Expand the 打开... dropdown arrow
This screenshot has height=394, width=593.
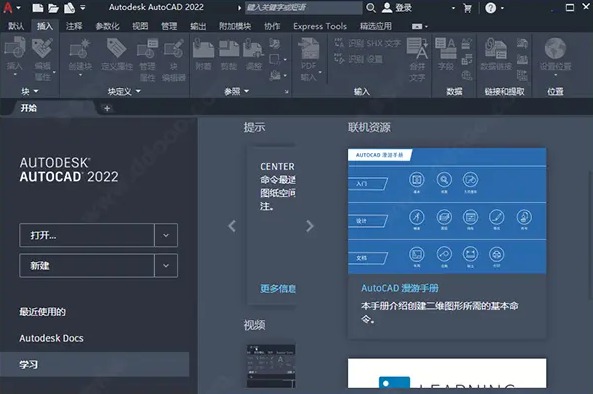click(166, 235)
